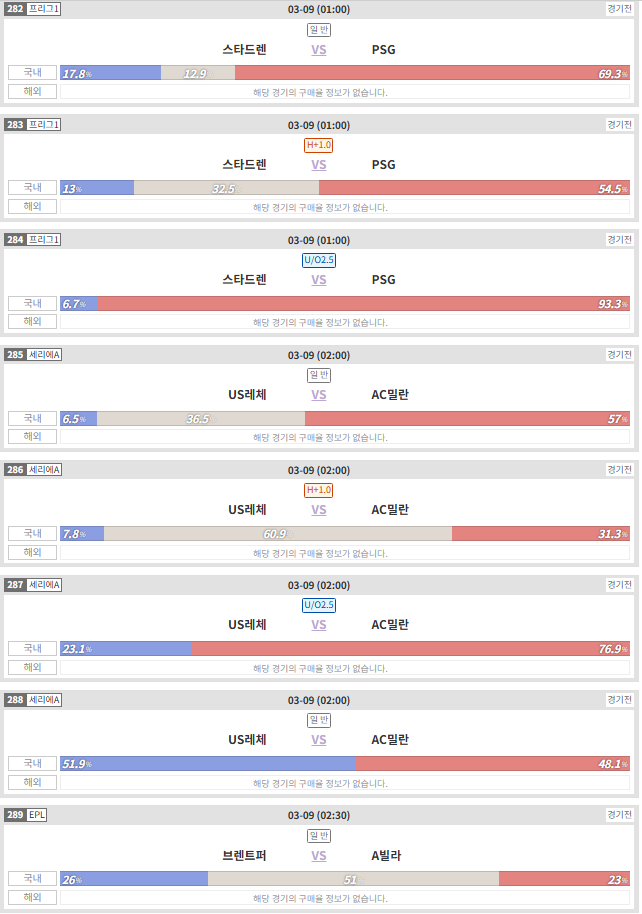Click the VS link in match 282

318,50
